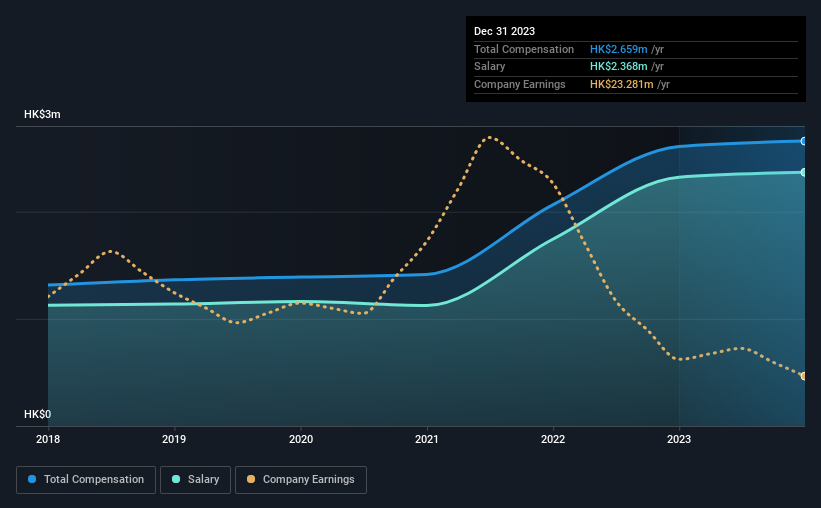Click the HK$0 y-axis label
Viewport: 821px width, 508px height.
pyautogui.click(x=38, y=414)
